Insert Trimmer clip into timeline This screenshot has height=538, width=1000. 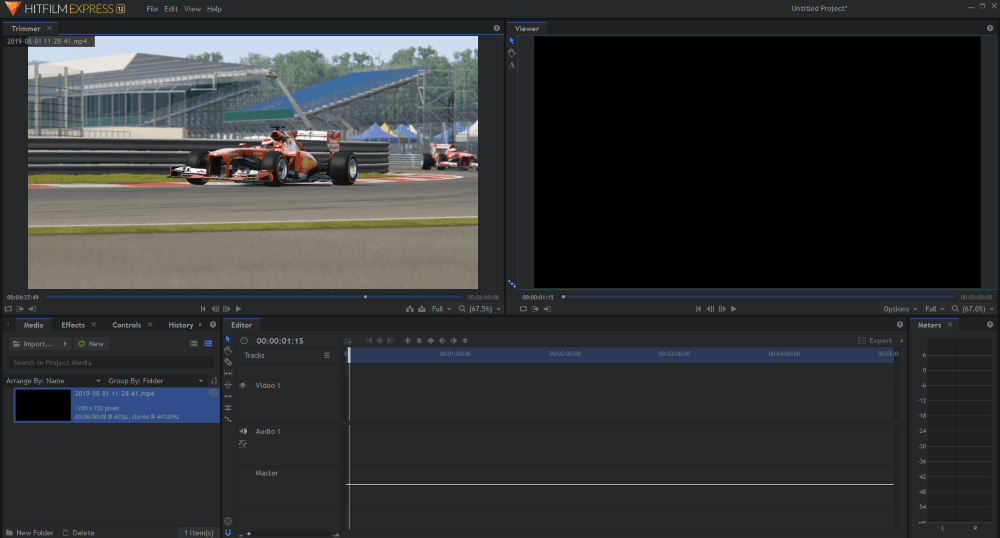[409, 309]
